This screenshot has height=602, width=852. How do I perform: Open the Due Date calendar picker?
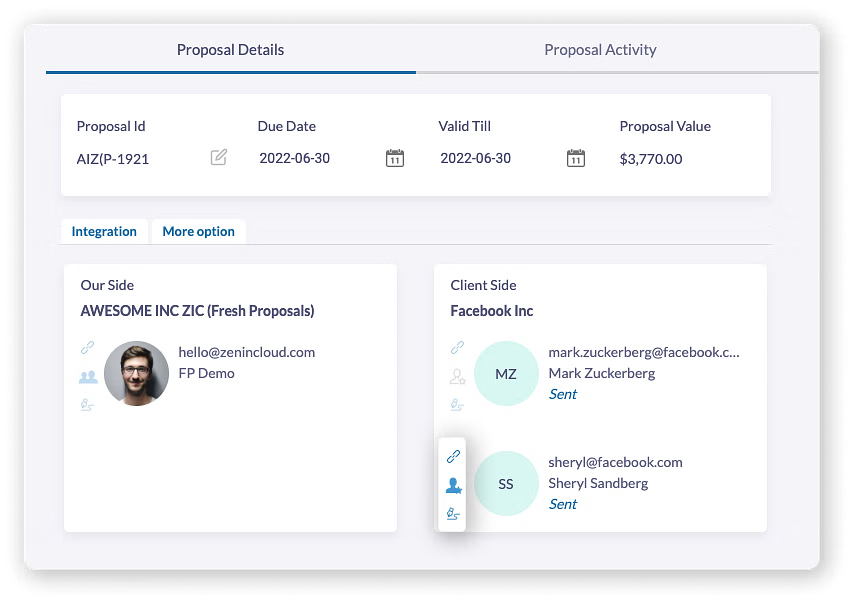click(x=394, y=157)
